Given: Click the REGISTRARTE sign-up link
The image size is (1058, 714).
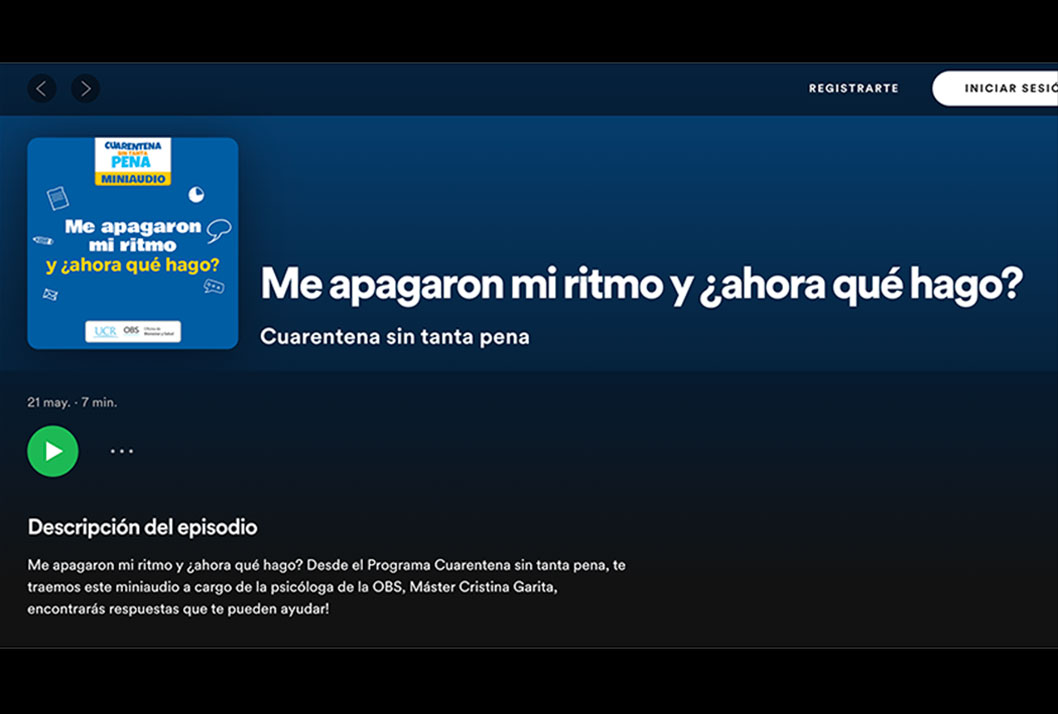Looking at the screenshot, I should [854, 88].
